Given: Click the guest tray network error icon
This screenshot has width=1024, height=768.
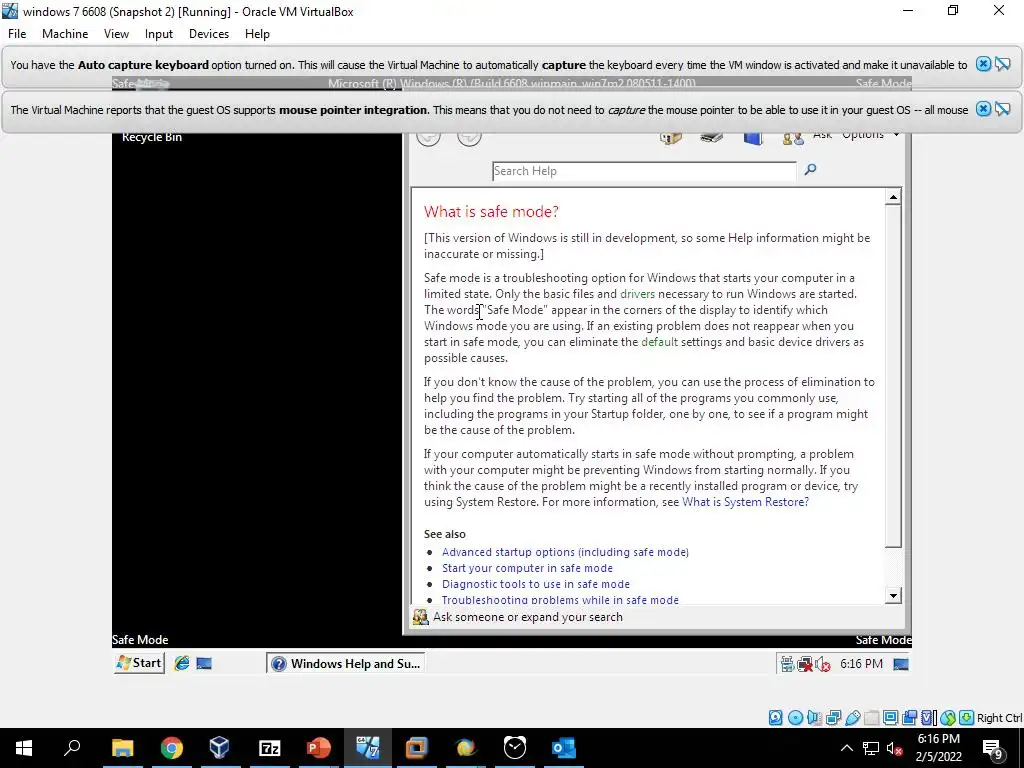Looking at the screenshot, I should (805, 664).
